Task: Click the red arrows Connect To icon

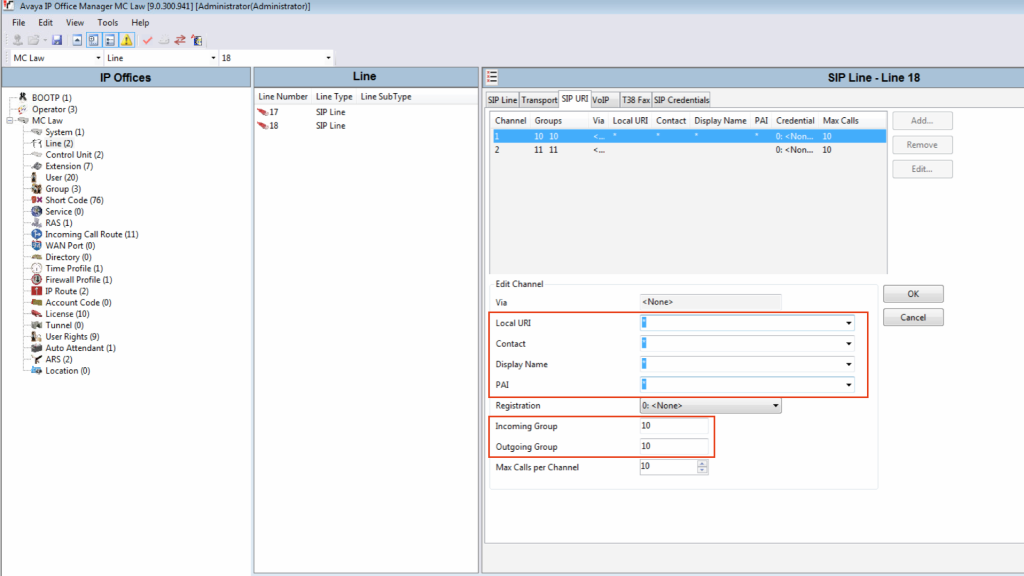Action: 180,40
